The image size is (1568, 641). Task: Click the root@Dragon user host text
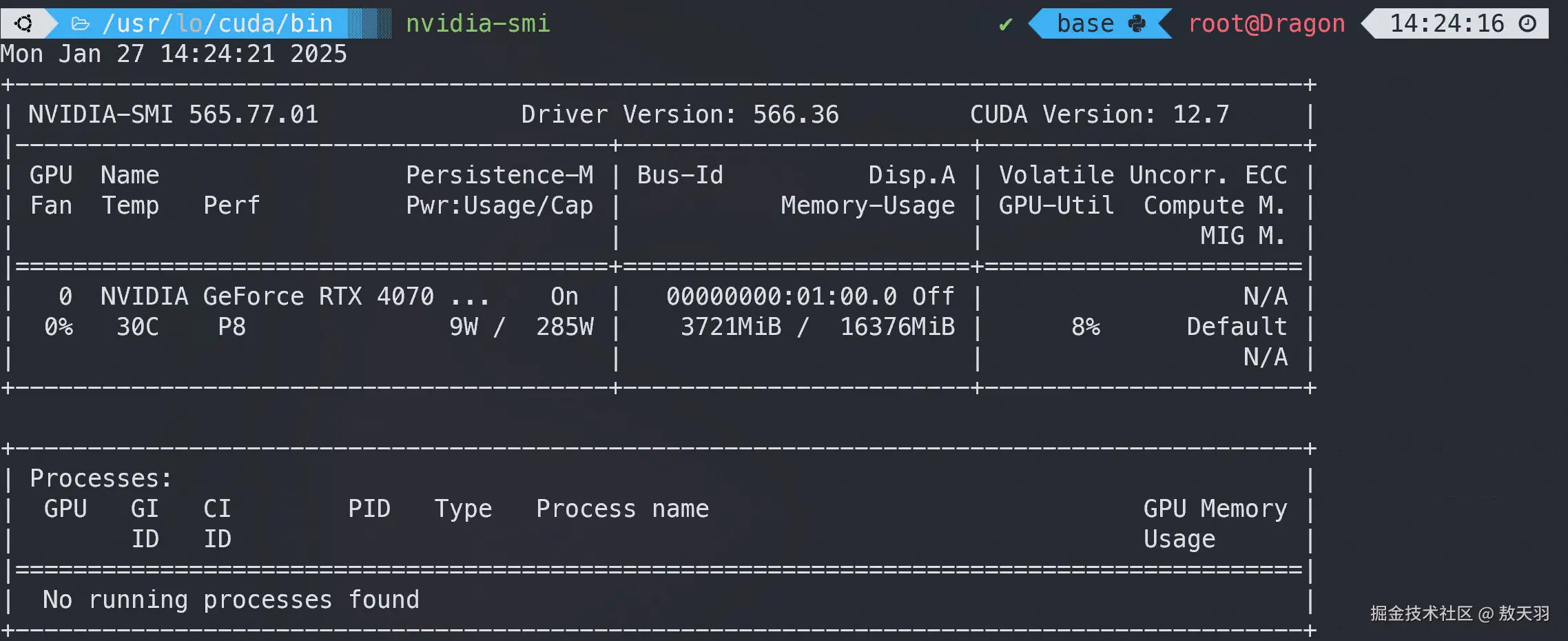click(1266, 24)
